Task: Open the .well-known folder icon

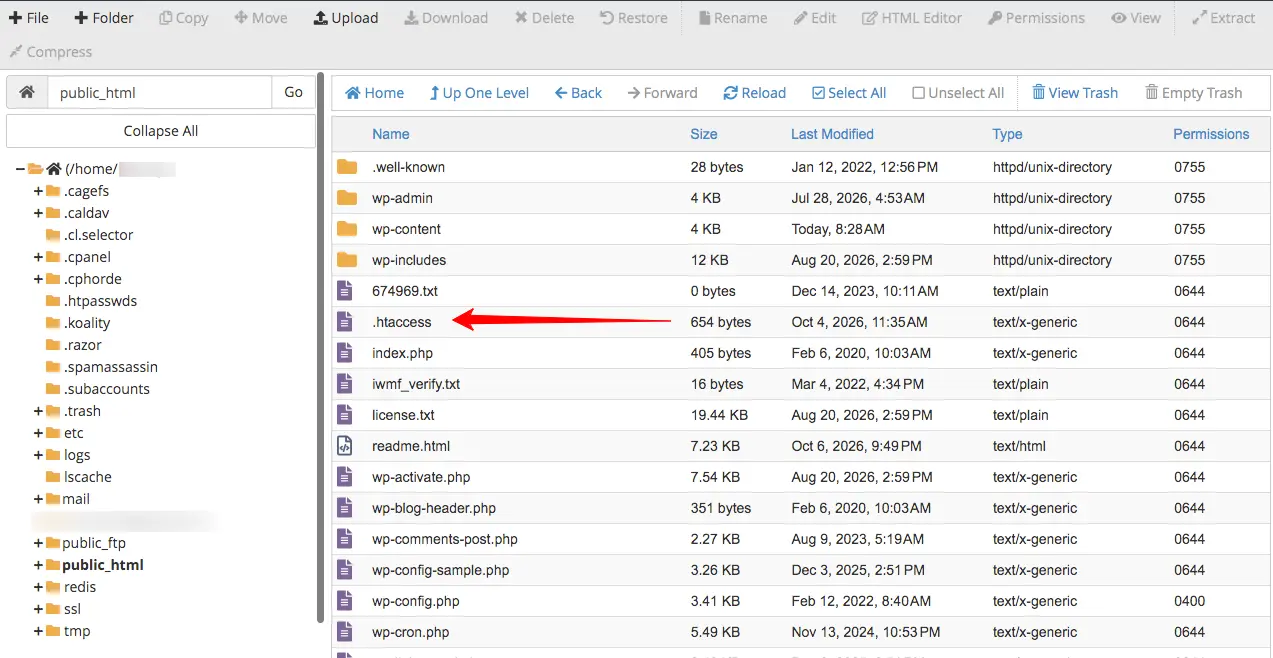Action: pyautogui.click(x=347, y=167)
